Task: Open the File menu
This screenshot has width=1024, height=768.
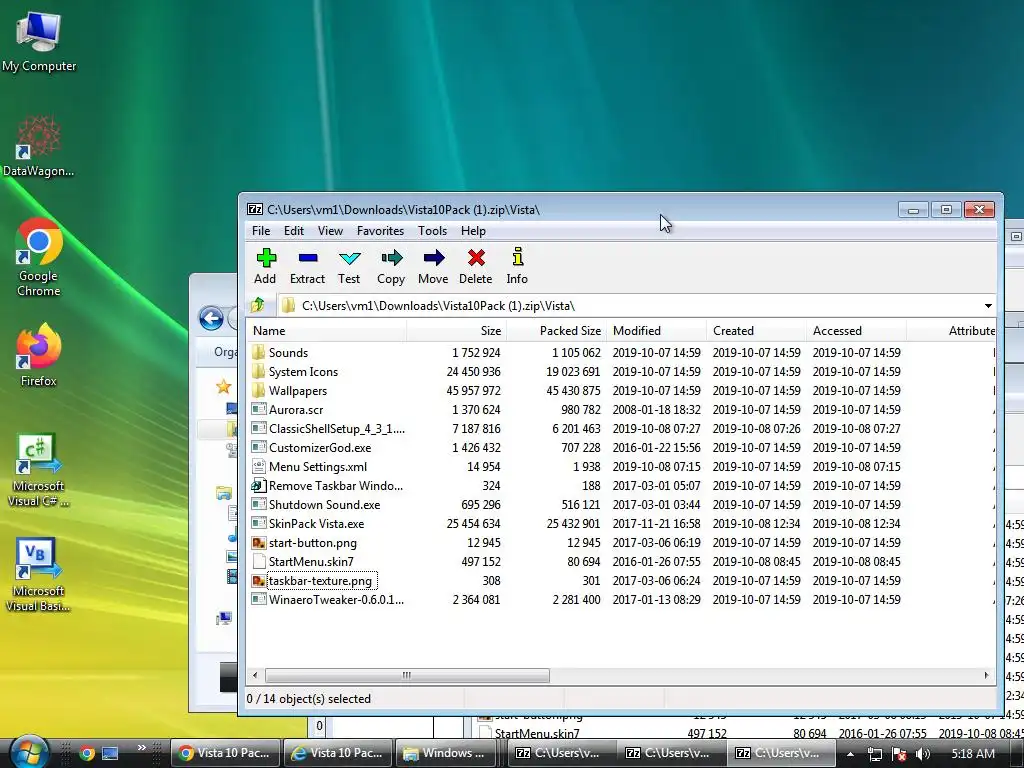Action: pos(261,231)
